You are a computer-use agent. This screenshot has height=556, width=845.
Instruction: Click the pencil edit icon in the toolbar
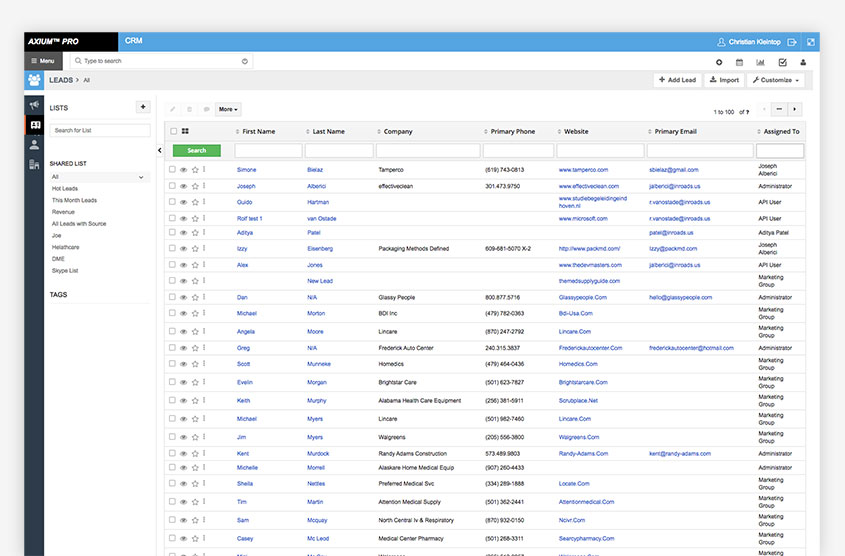[172, 109]
